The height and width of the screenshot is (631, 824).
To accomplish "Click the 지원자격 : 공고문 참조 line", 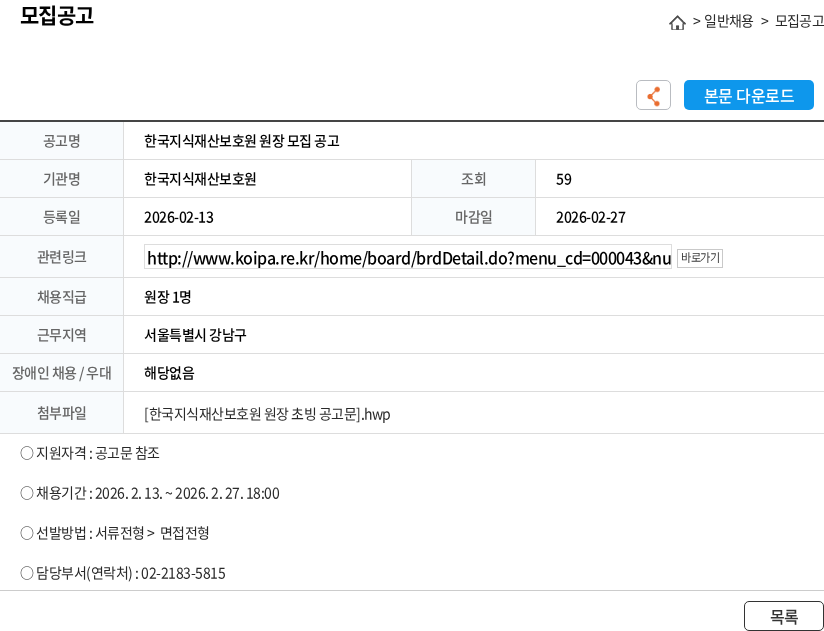I will (90, 453).
